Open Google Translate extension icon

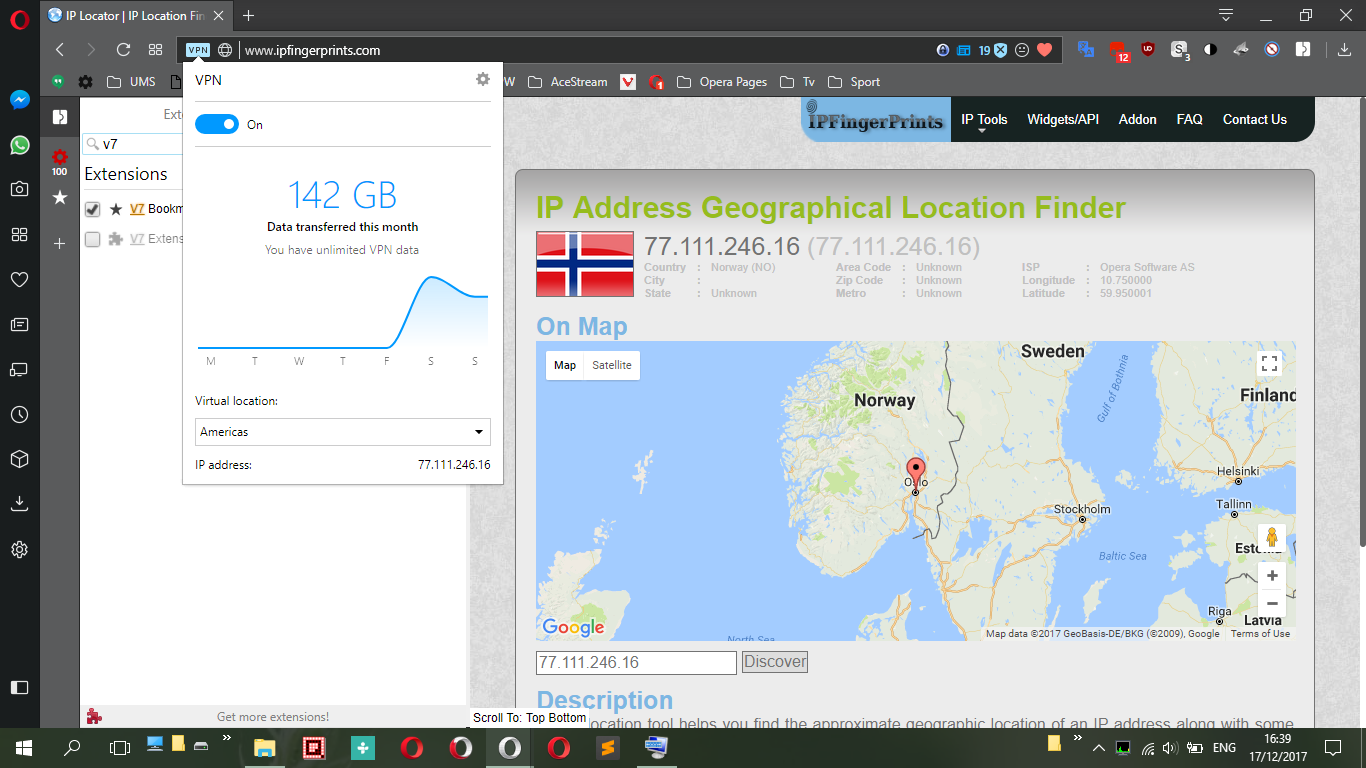coord(1086,48)
